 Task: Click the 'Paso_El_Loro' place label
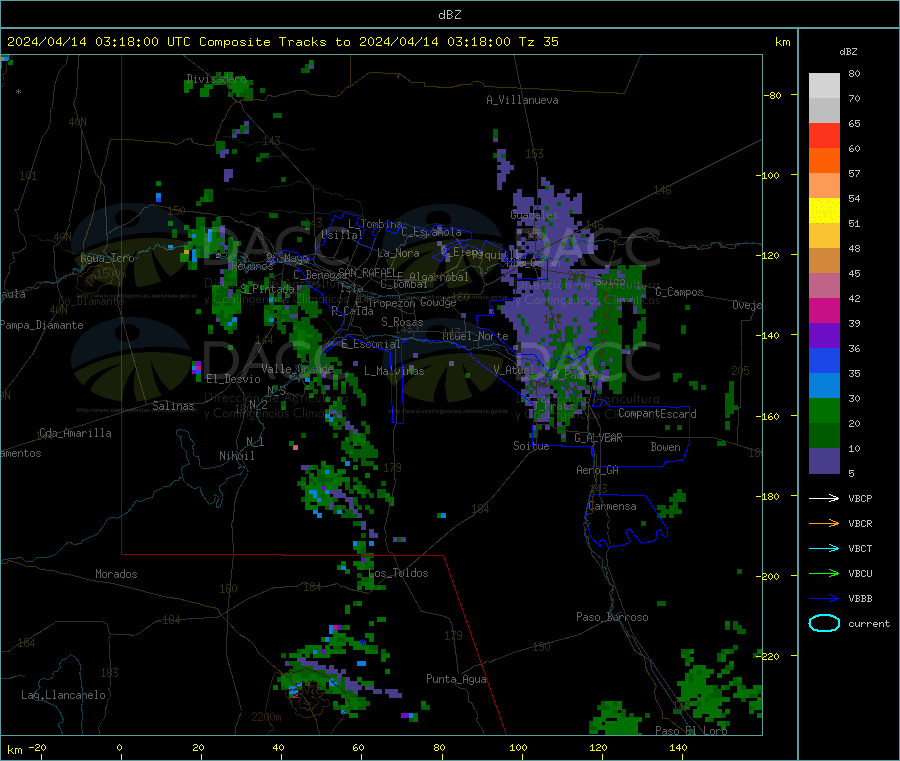[691, 731]
